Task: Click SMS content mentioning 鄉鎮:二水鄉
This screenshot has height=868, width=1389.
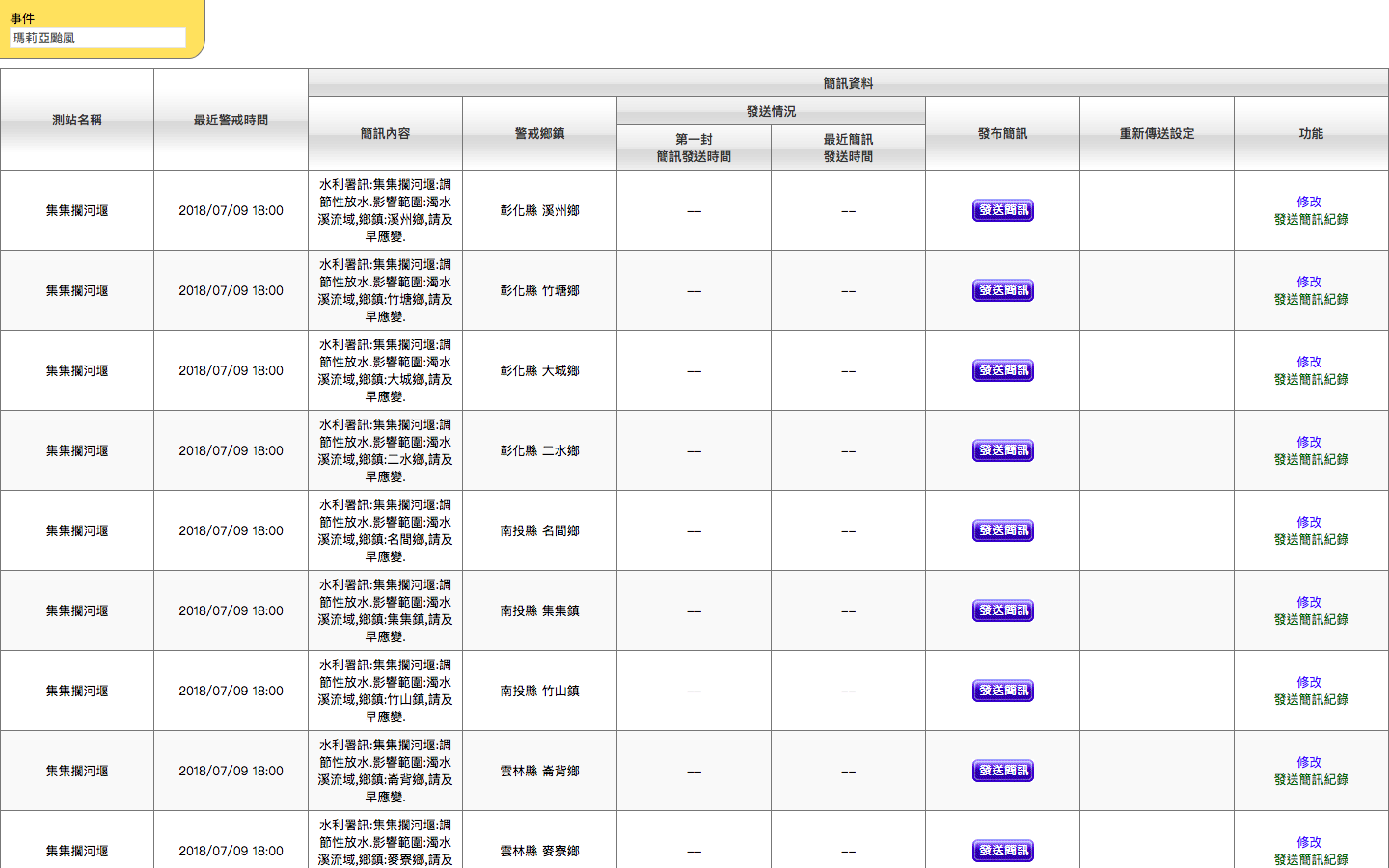Action: tap(385, 450)
